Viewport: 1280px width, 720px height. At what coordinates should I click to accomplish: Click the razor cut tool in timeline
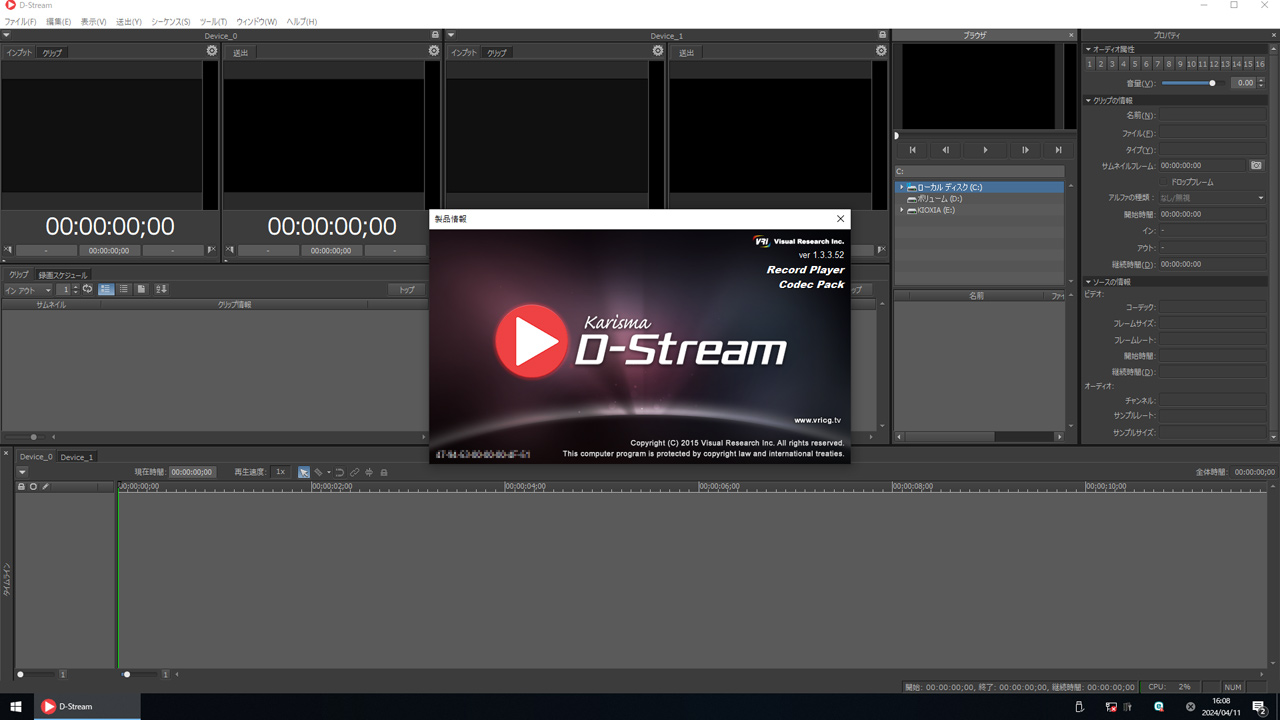click(x=319, y=472)
